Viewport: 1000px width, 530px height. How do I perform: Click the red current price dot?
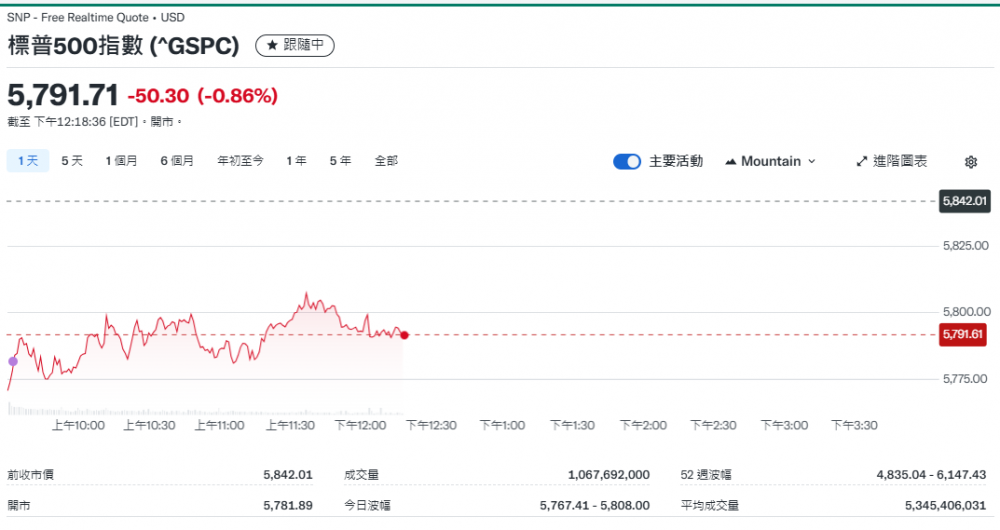pyautogui.click(x=404, y=335)
